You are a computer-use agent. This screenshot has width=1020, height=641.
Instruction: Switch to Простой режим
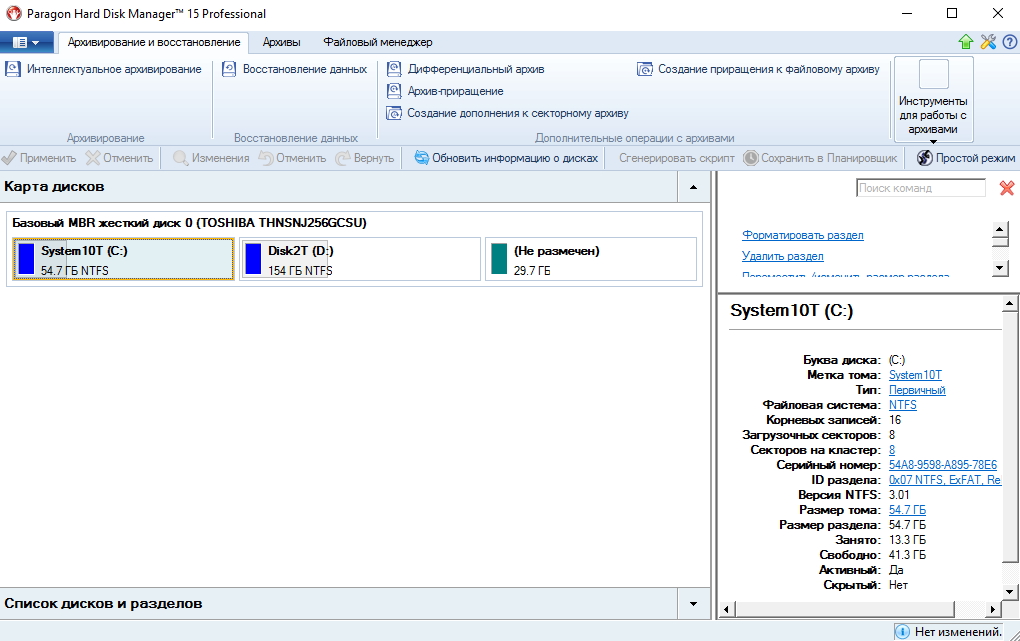point(965,158)
